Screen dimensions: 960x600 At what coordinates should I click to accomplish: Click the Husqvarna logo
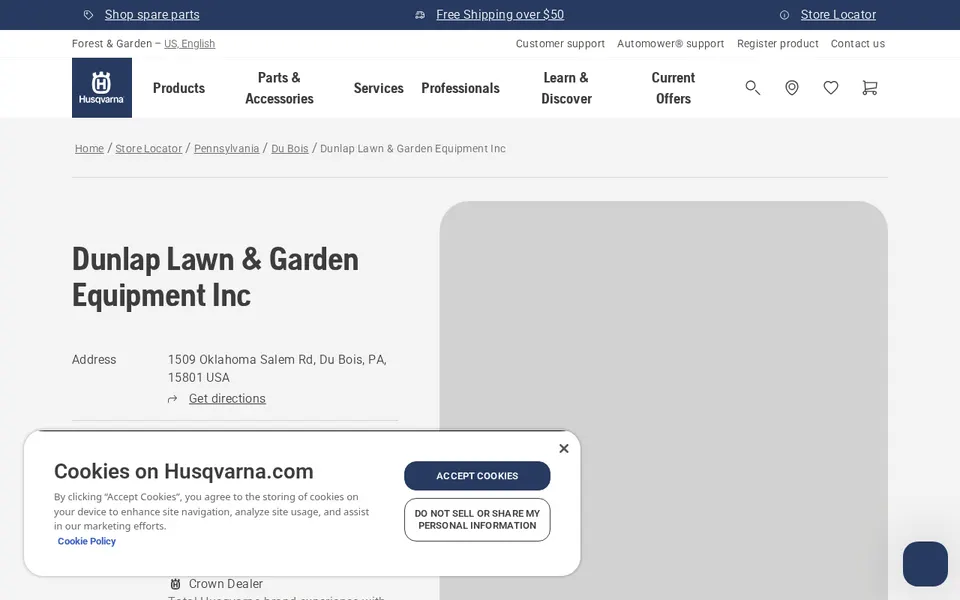[102, 88]
